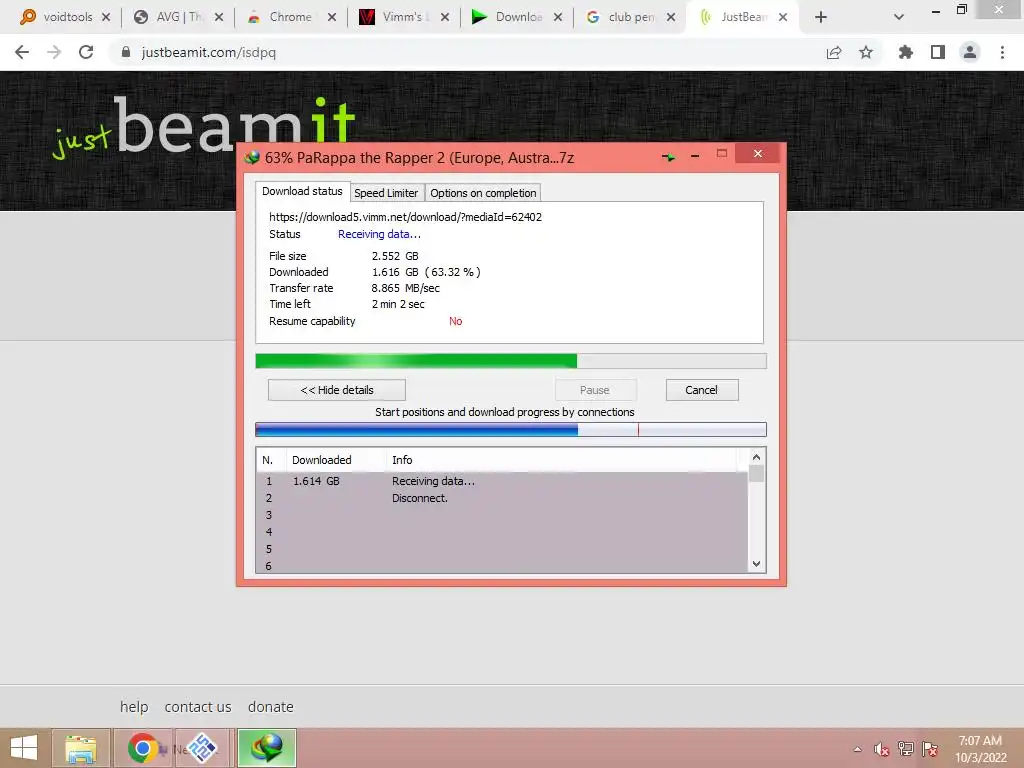
Task: Select connection row 2 Disconnect
Action: (502, 498)
